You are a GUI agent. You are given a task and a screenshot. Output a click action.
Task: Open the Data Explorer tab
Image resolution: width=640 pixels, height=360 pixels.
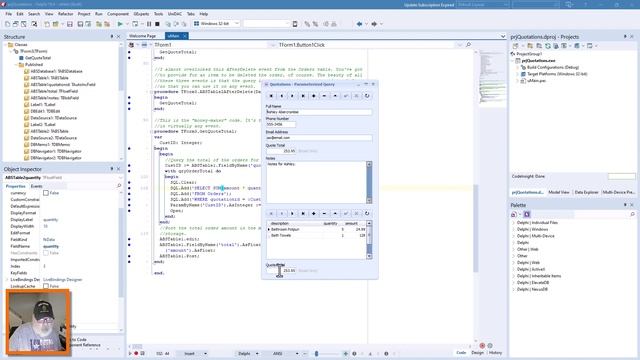(x=586, y=192)
